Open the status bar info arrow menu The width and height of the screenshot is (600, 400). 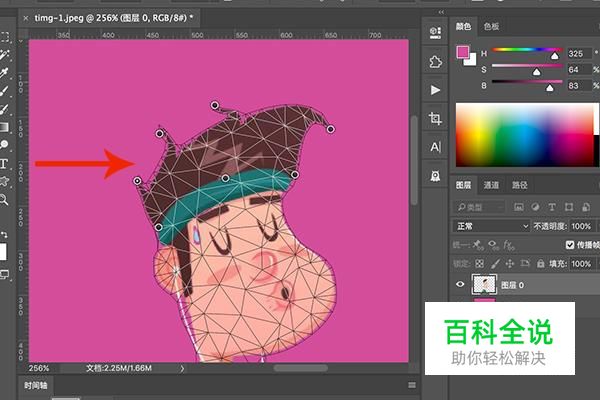[182, 369]
